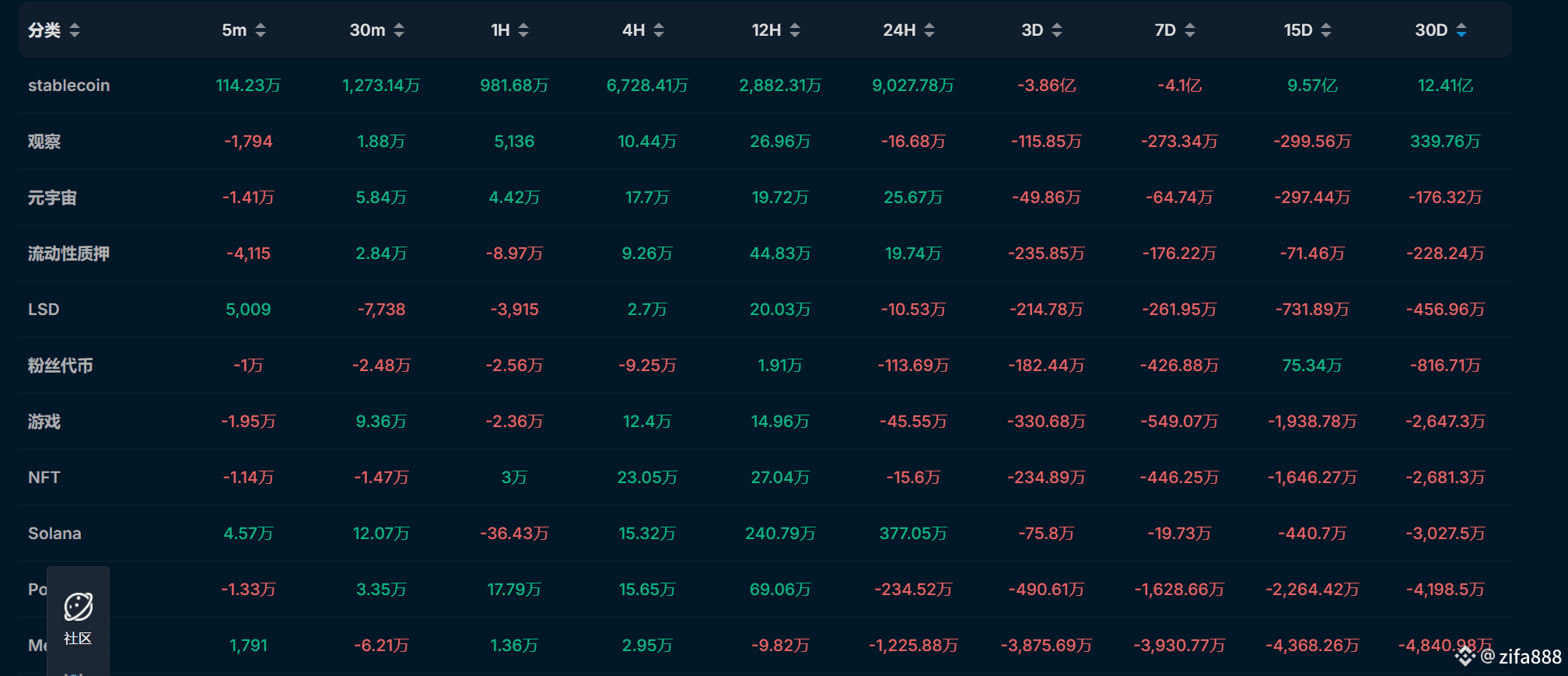Select LSD 5m value 5,009

coord(248,310)
